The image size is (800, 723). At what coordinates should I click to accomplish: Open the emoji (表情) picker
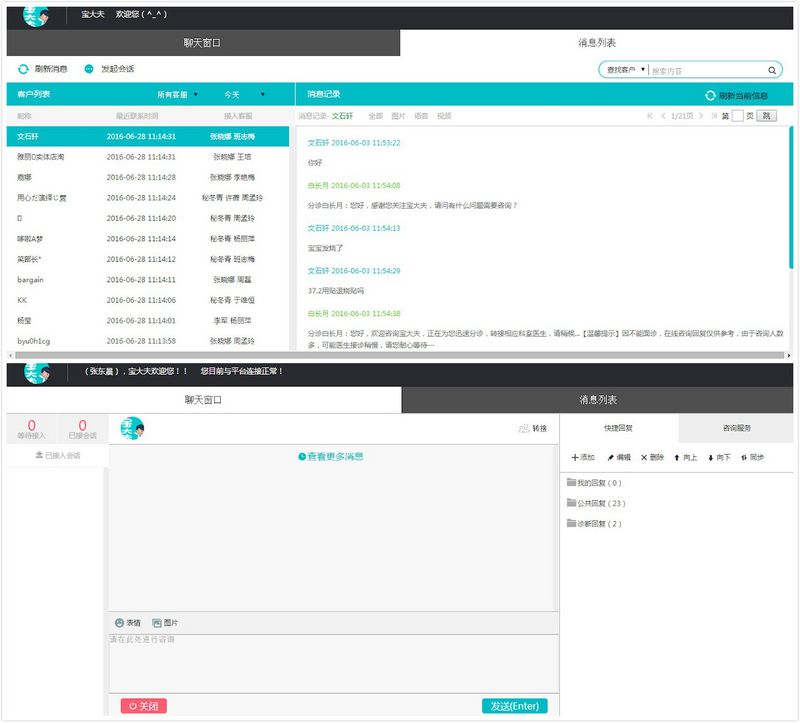click(119, 623)
